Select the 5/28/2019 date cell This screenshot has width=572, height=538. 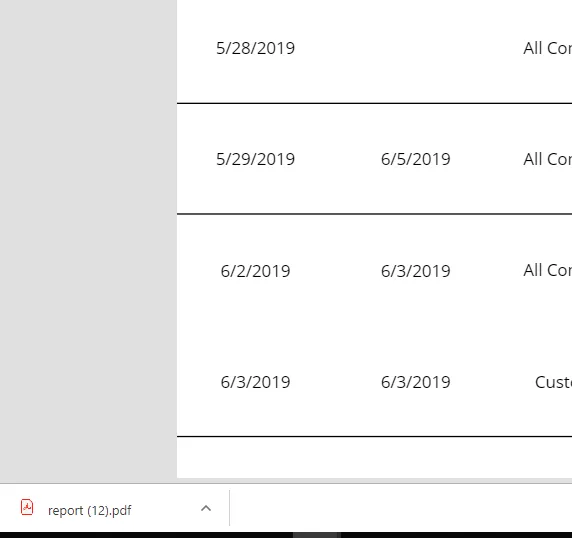point(255,48)
